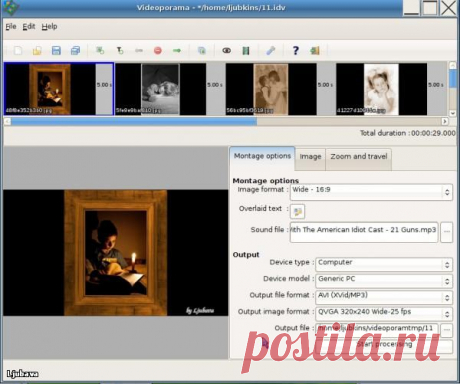The image size is (460, 384).
Task: Click the timeline vertical scroll up arrow
Action: (452, 65)
